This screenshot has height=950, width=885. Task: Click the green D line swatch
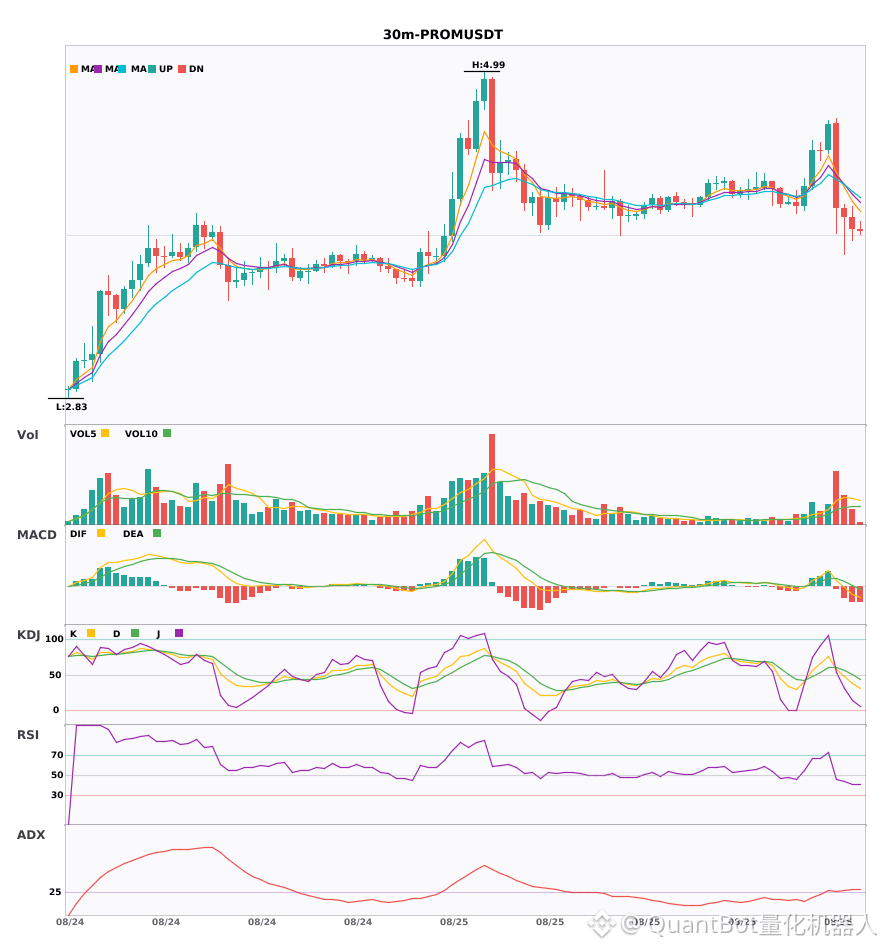click(134, 633)
